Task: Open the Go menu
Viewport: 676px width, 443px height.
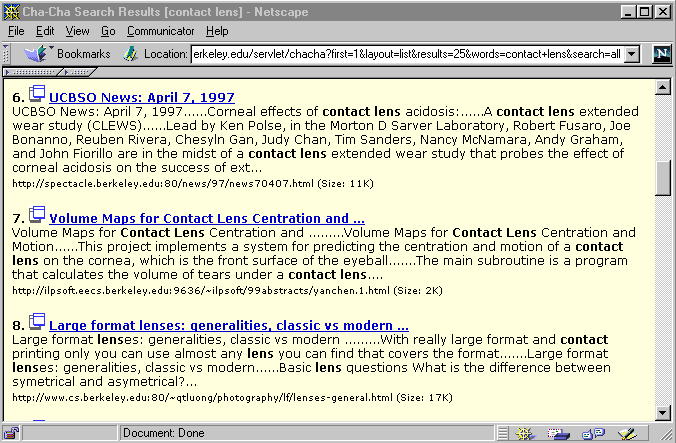Action: [x=108, y=31]
